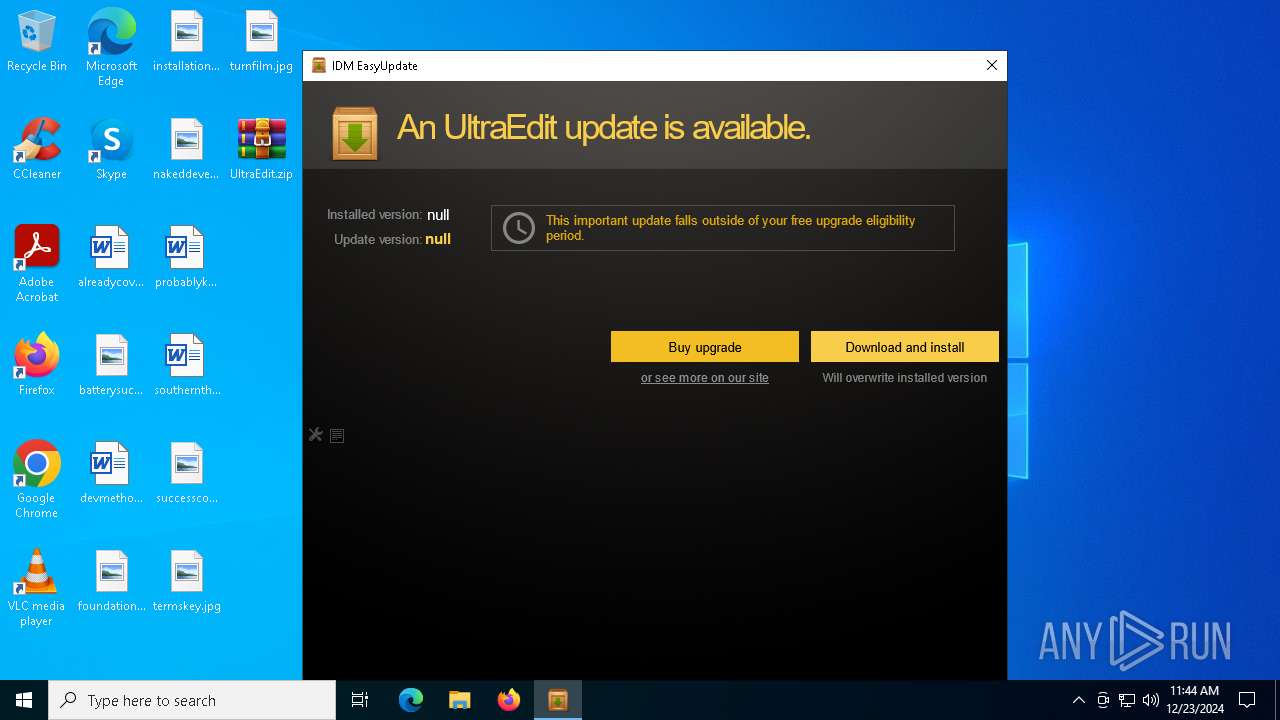Select UltraEdit.zip archive on desktop
The image size is (1280, 720).
click(x=261, y=149)
